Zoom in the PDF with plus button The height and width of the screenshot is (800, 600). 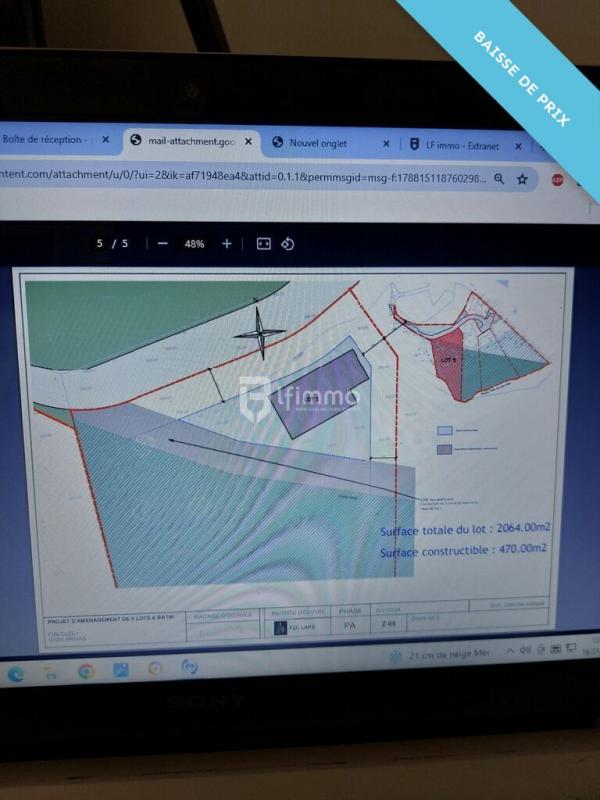(x=227, y=244)
